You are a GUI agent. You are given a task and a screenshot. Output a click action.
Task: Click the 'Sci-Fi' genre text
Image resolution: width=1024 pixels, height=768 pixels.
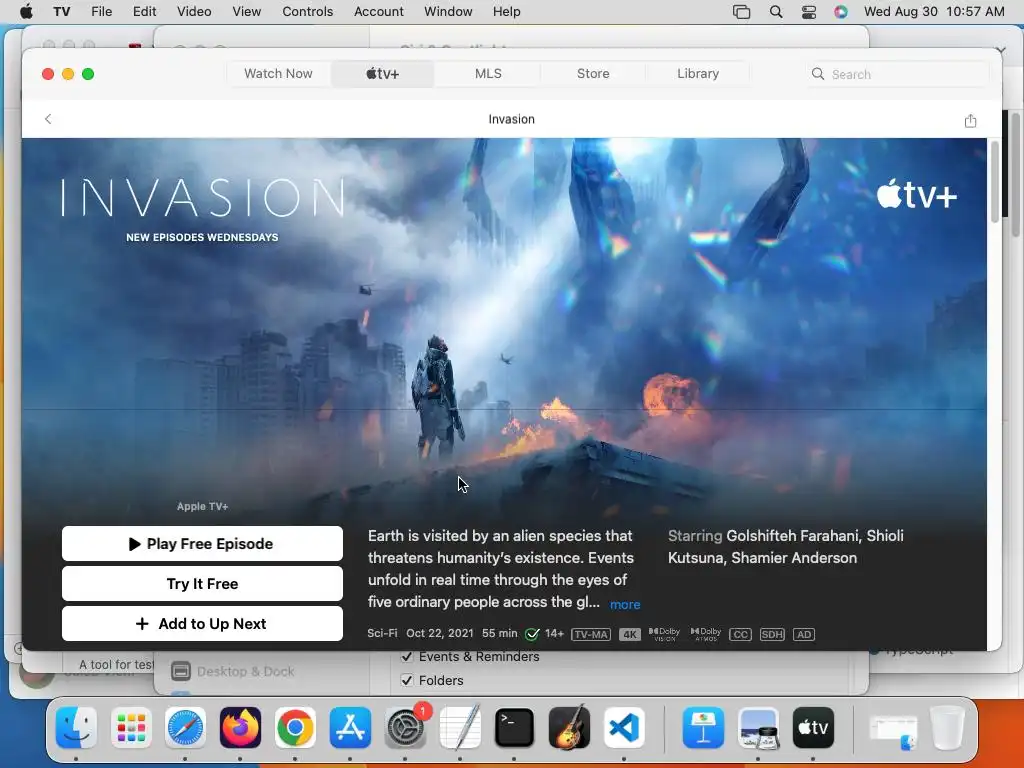[x=382, y=633]
